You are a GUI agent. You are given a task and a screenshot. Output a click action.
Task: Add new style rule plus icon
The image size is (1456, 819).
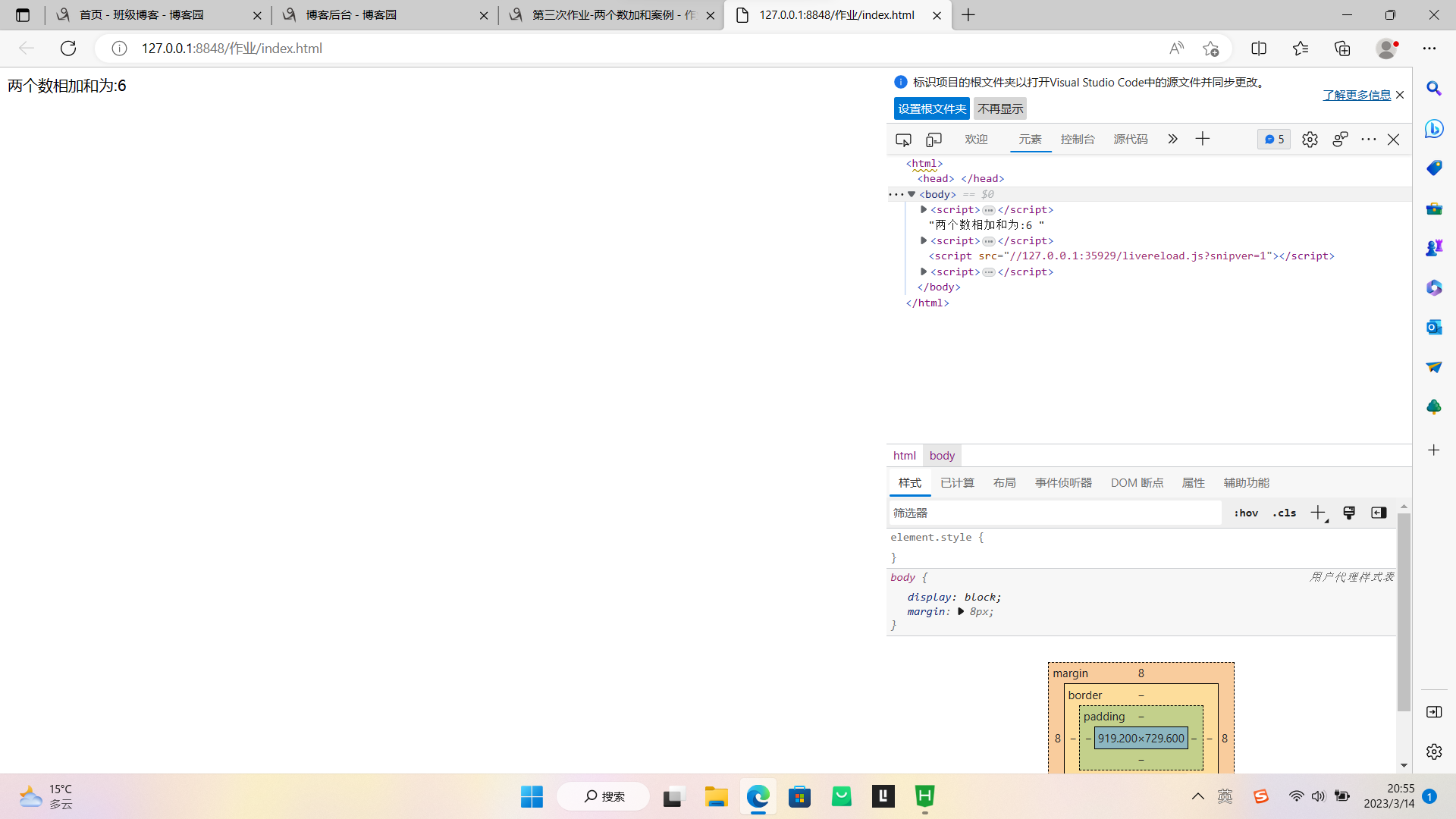(x=1318, y=513)
